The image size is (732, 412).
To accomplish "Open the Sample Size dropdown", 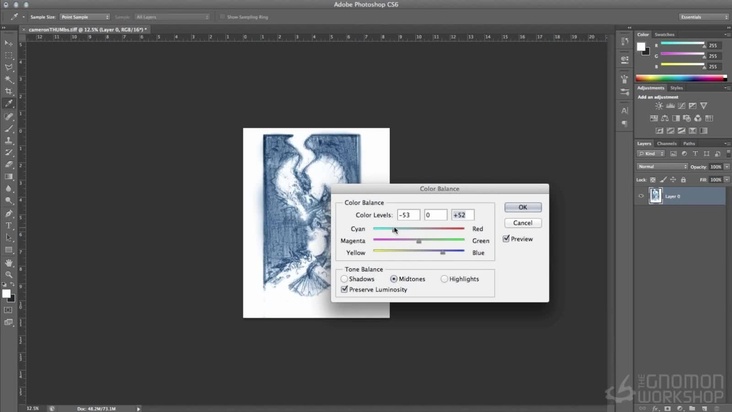I will coord(84,17).
